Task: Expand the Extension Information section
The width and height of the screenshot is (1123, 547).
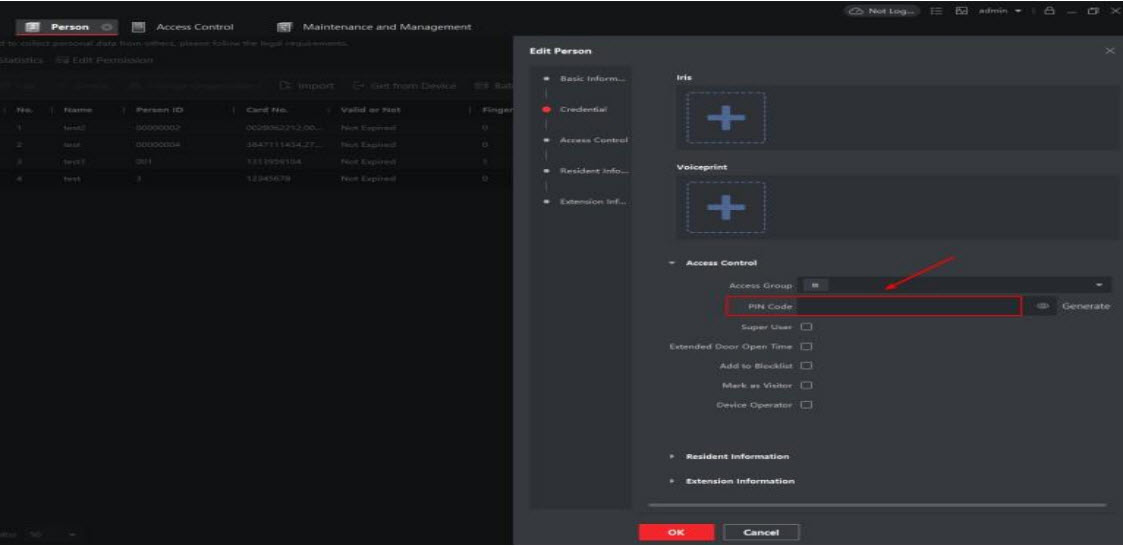Action: pyautogui.click(x=739, y=481)
